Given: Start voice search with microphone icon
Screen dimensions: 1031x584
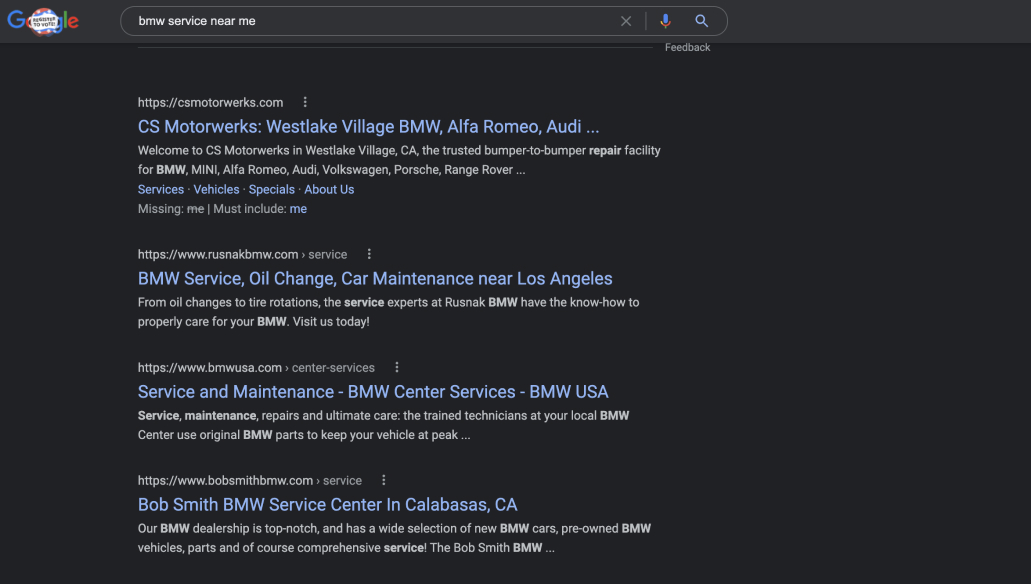Looking at the screenshot, I should click(665, 21).
